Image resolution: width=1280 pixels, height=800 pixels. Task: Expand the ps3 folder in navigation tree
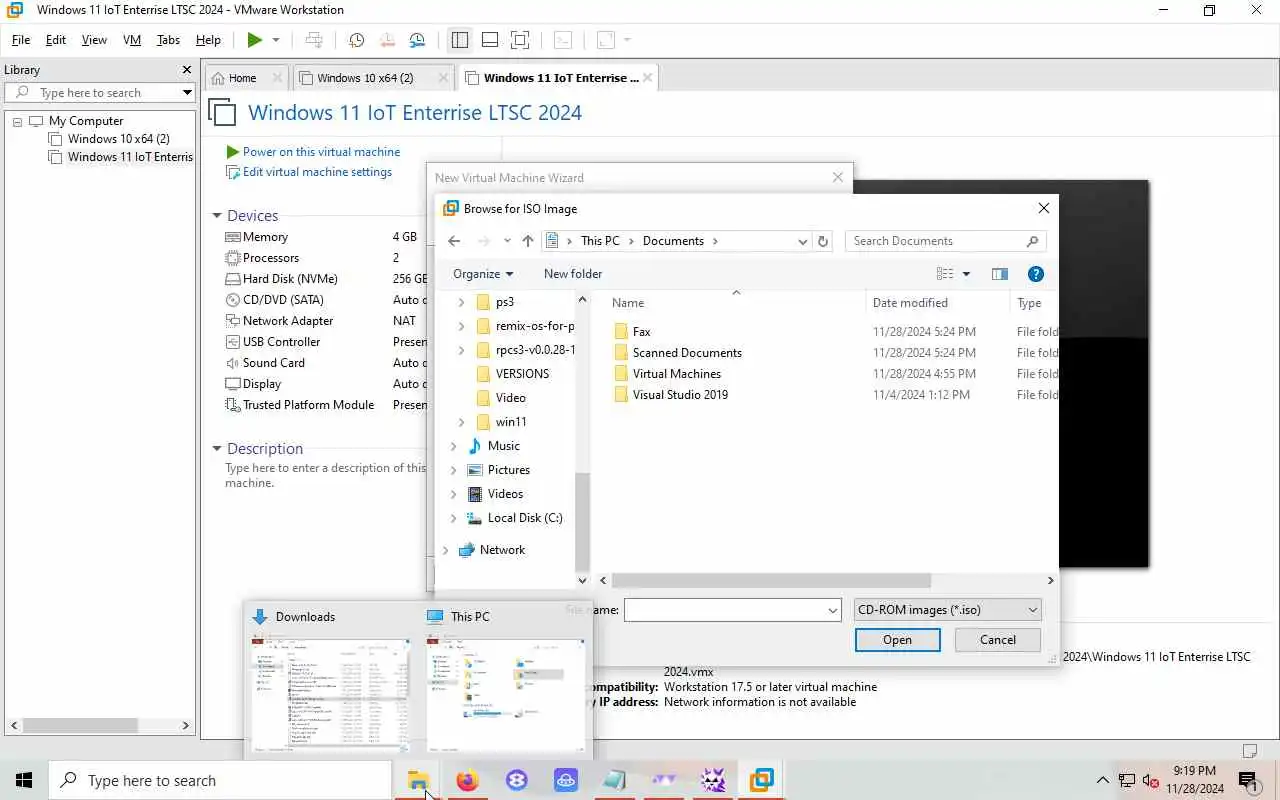(x=461, y=302)
